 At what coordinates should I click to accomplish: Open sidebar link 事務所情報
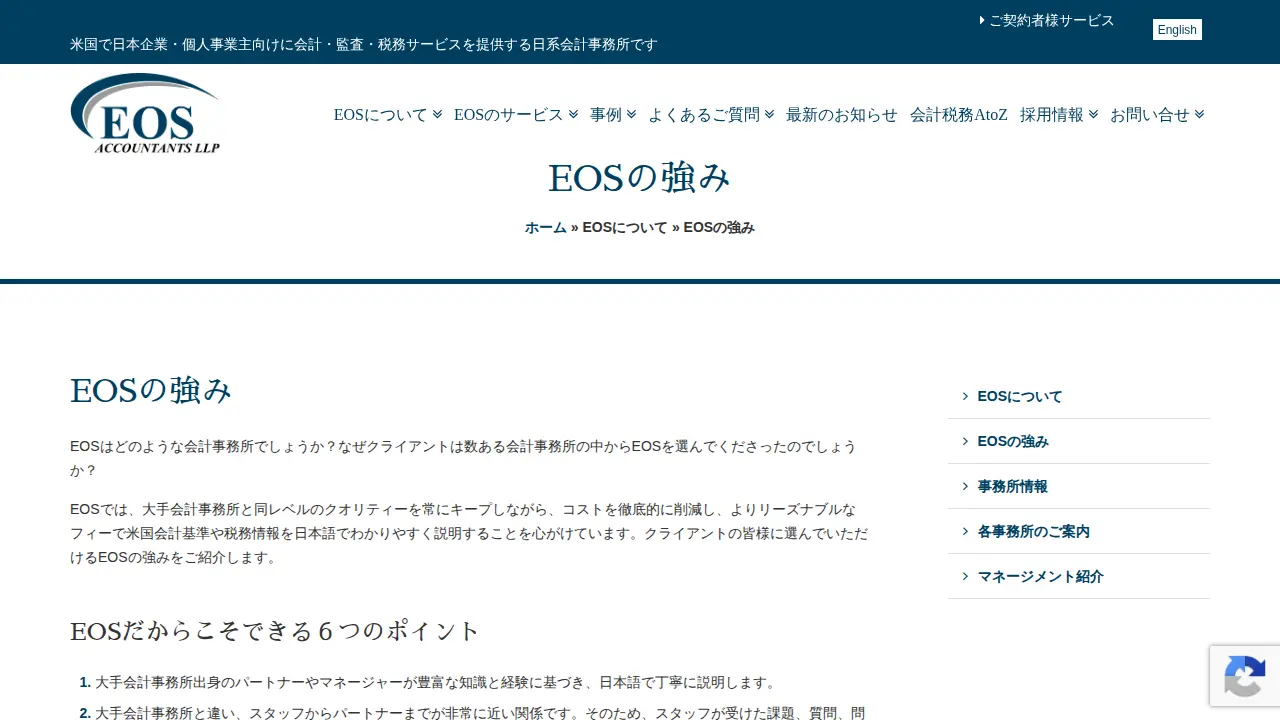click(x=1013, y=486)
